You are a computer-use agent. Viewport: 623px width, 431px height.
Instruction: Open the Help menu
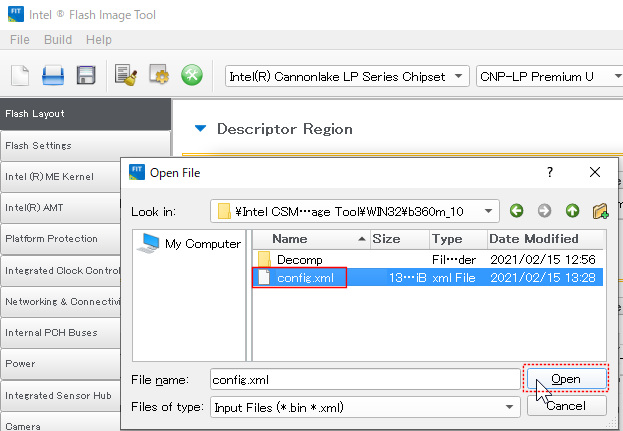click(x=98, y=40)
